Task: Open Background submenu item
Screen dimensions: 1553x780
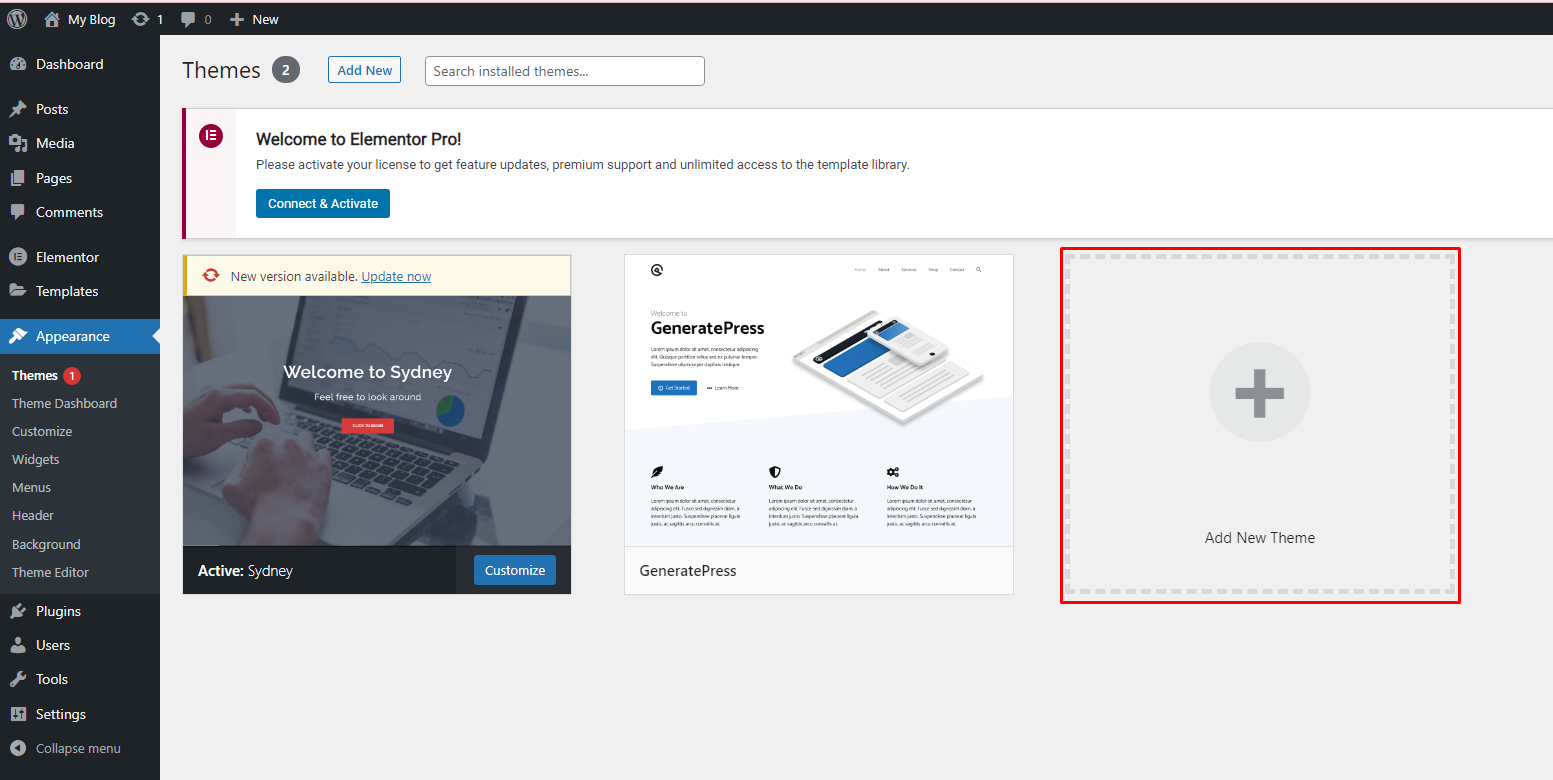Action: pyautogui.click(x=46, y=544)
